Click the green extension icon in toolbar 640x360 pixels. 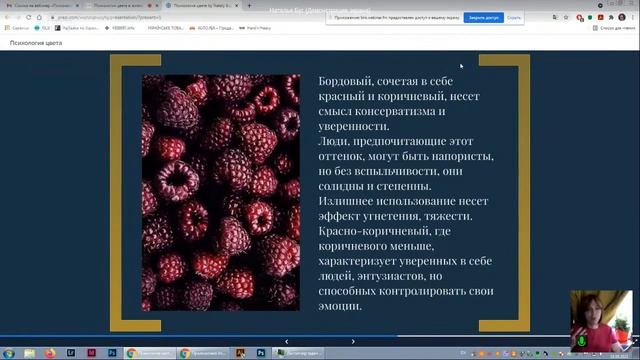point(590,18)
